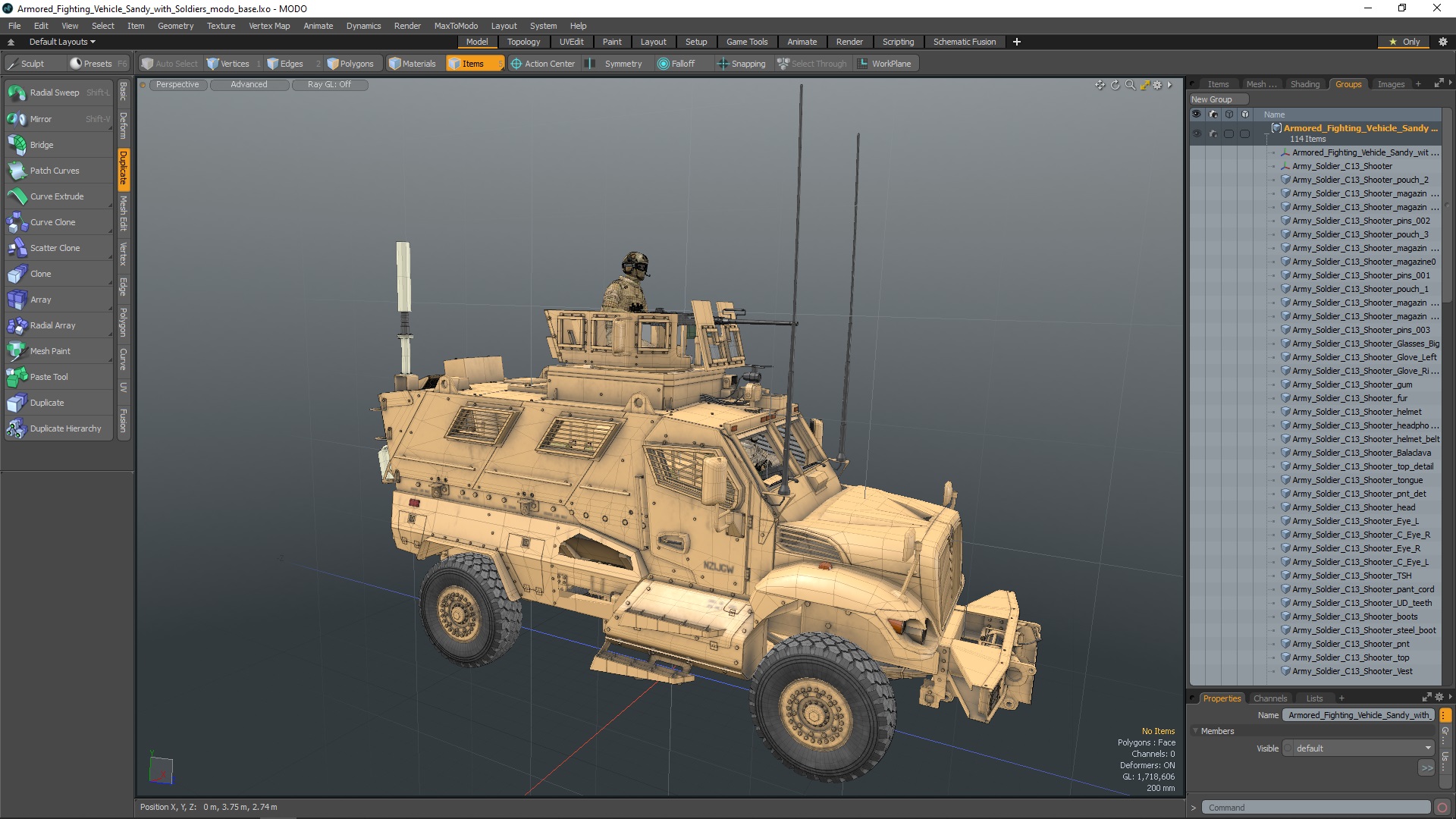Activate the Mesh Paint tool
Viewport: 1456px width, 819px height.
58,351
